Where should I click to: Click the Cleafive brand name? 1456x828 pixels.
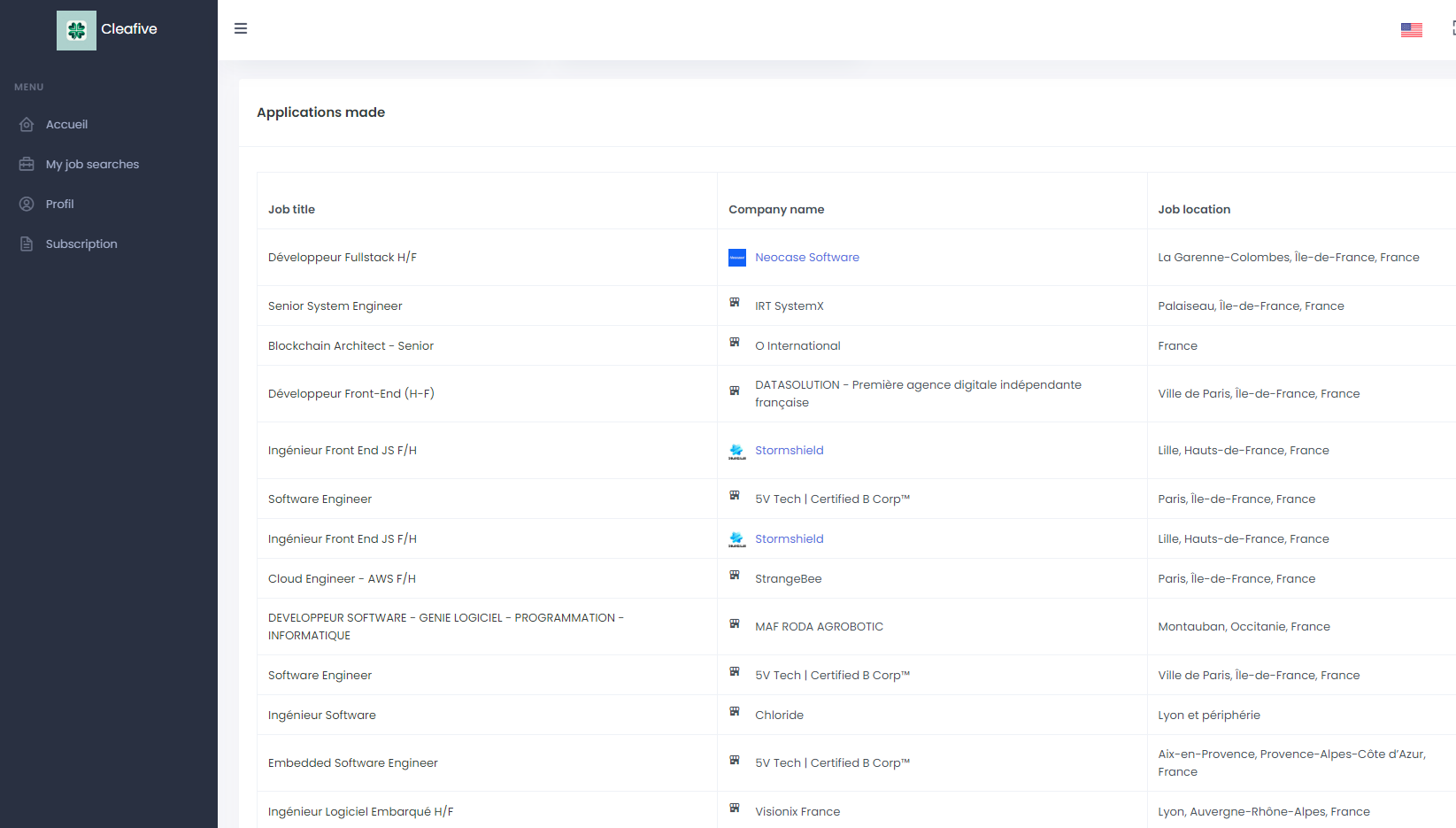pyautogui.click(x=129, y=29)
